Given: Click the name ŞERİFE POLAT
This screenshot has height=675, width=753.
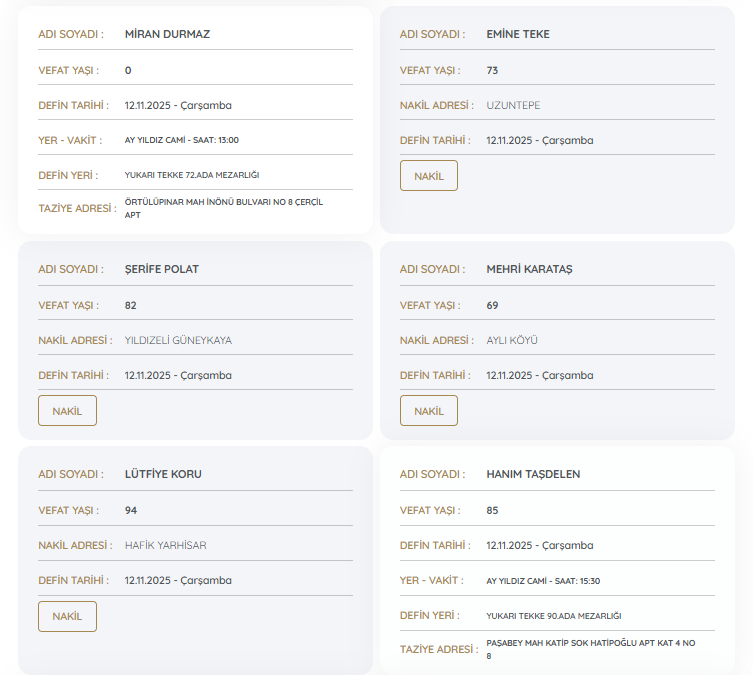Looking at the screenshot, I should 162,270.
